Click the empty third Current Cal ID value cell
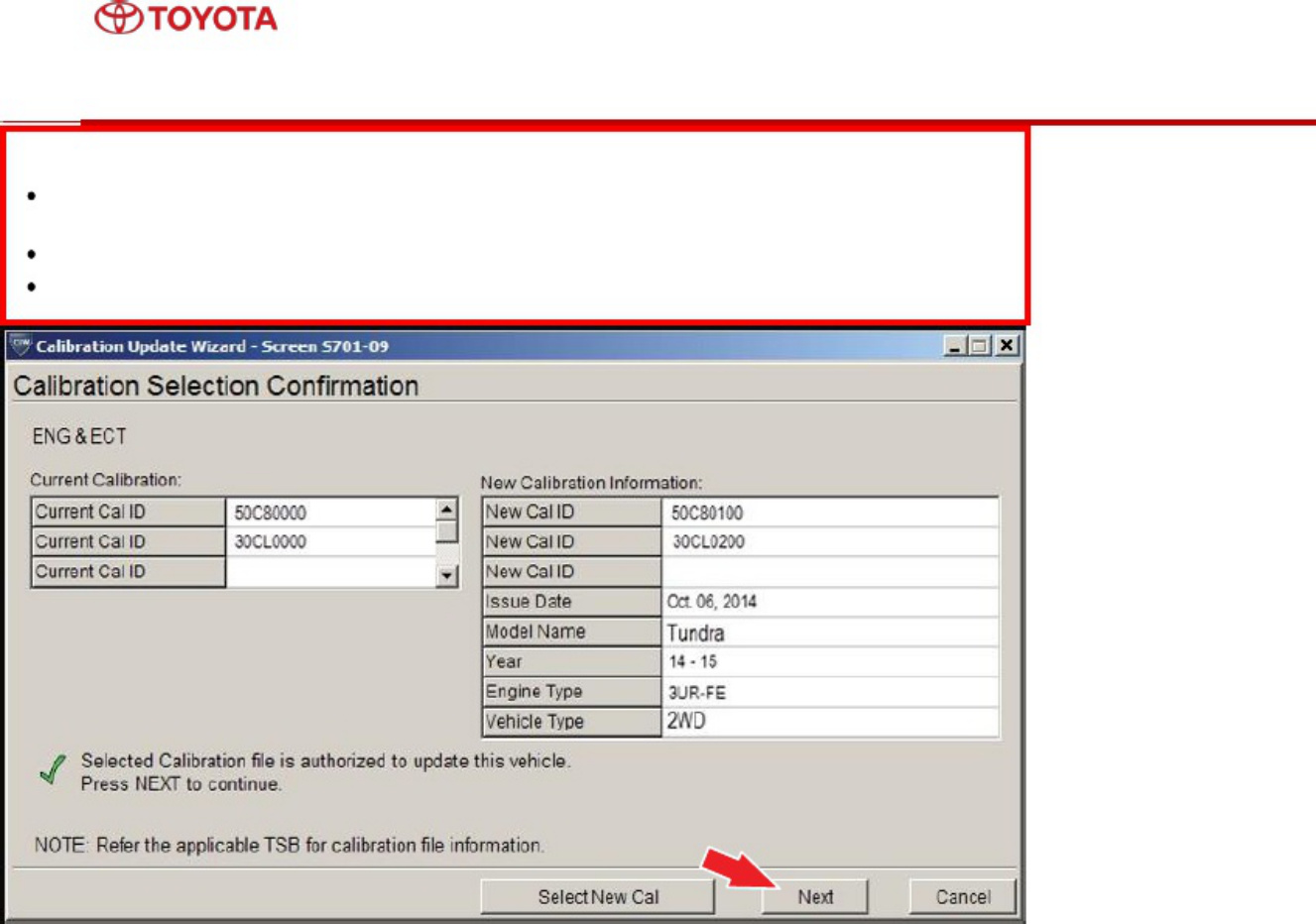Image resolution: width=1316 pixels, height=924 pixels. point(331,572)
